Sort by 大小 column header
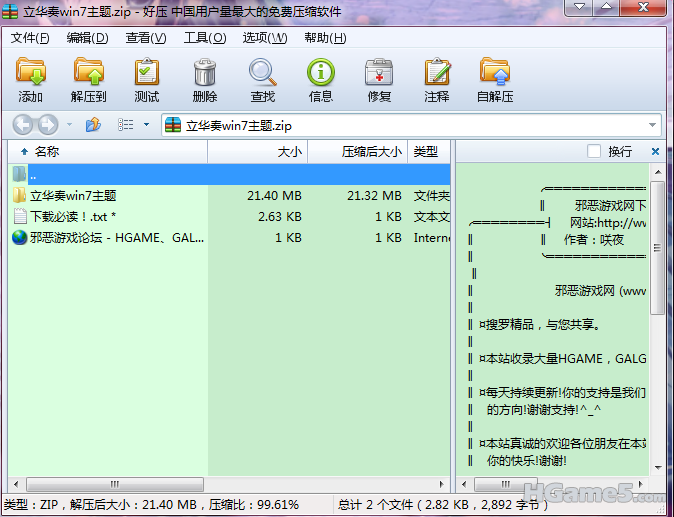 point(258,151)
